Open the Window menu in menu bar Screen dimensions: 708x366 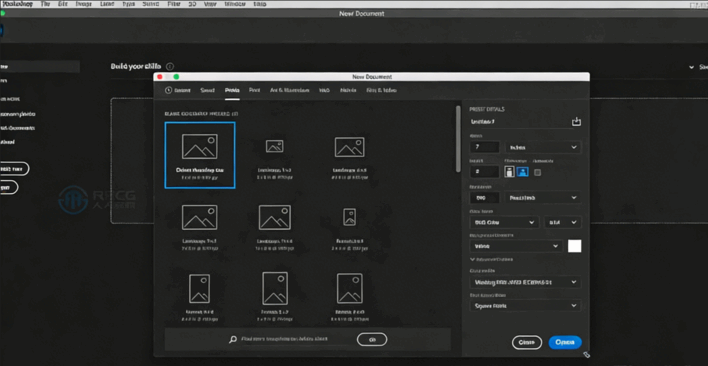click(234, 4)
